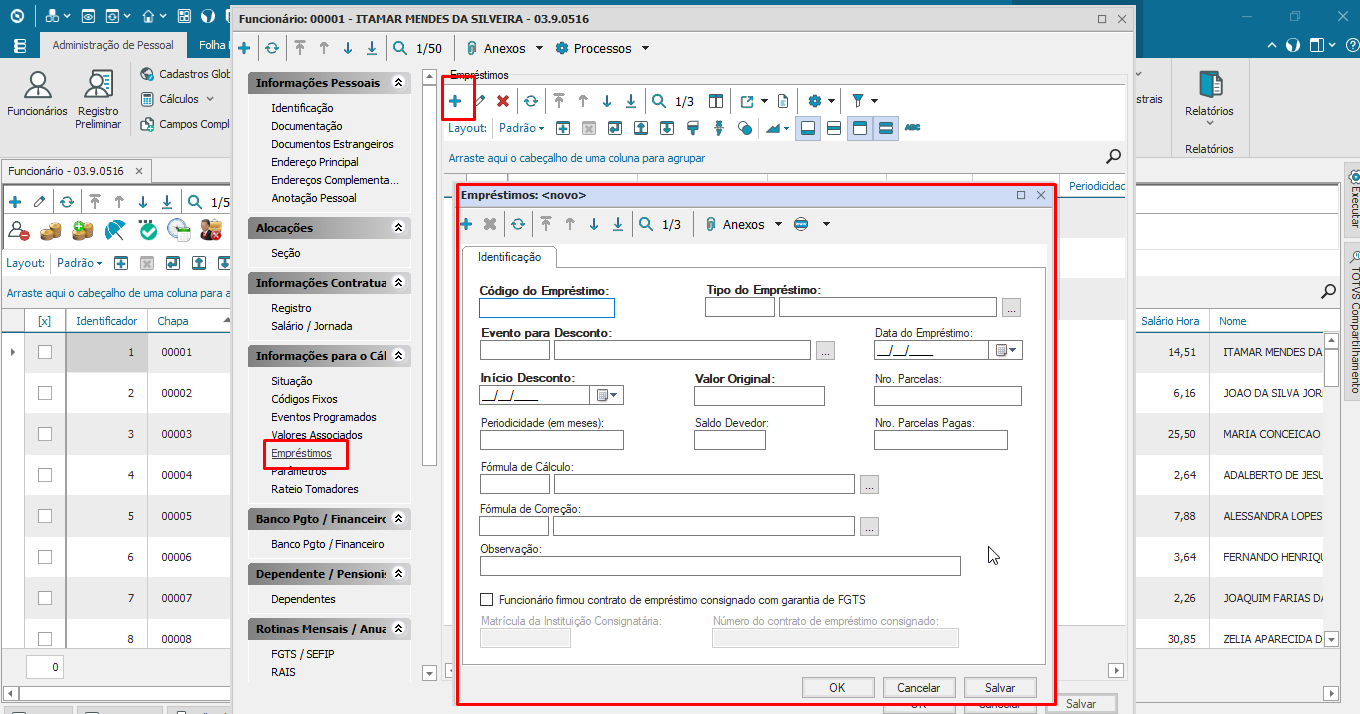Click plus icon in Empréstimos novo dialog toolbar
Screen dimensions: 1360x714
(x=466, y=225)
